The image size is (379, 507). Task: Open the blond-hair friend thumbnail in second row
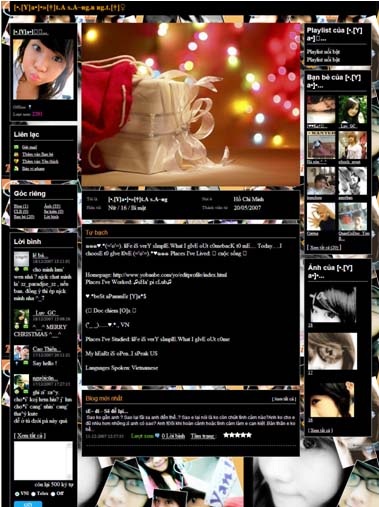click(x=353, y=145)
